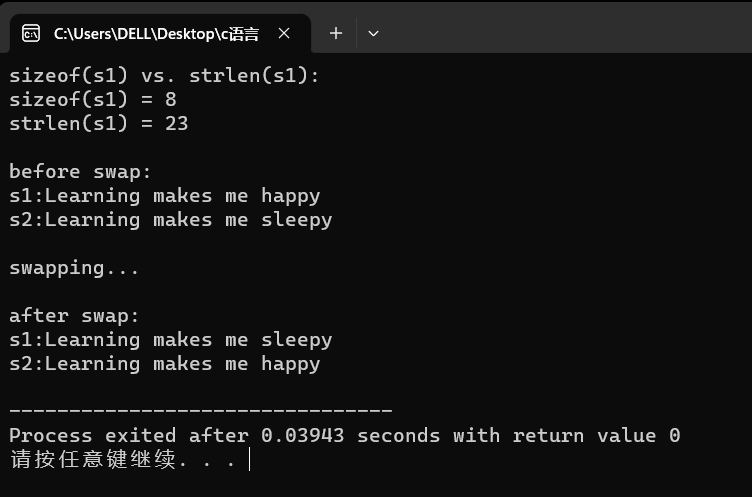Click the blinking text cursor after the prompt
The image size is (752, 497).
click(x=249, y=460)
